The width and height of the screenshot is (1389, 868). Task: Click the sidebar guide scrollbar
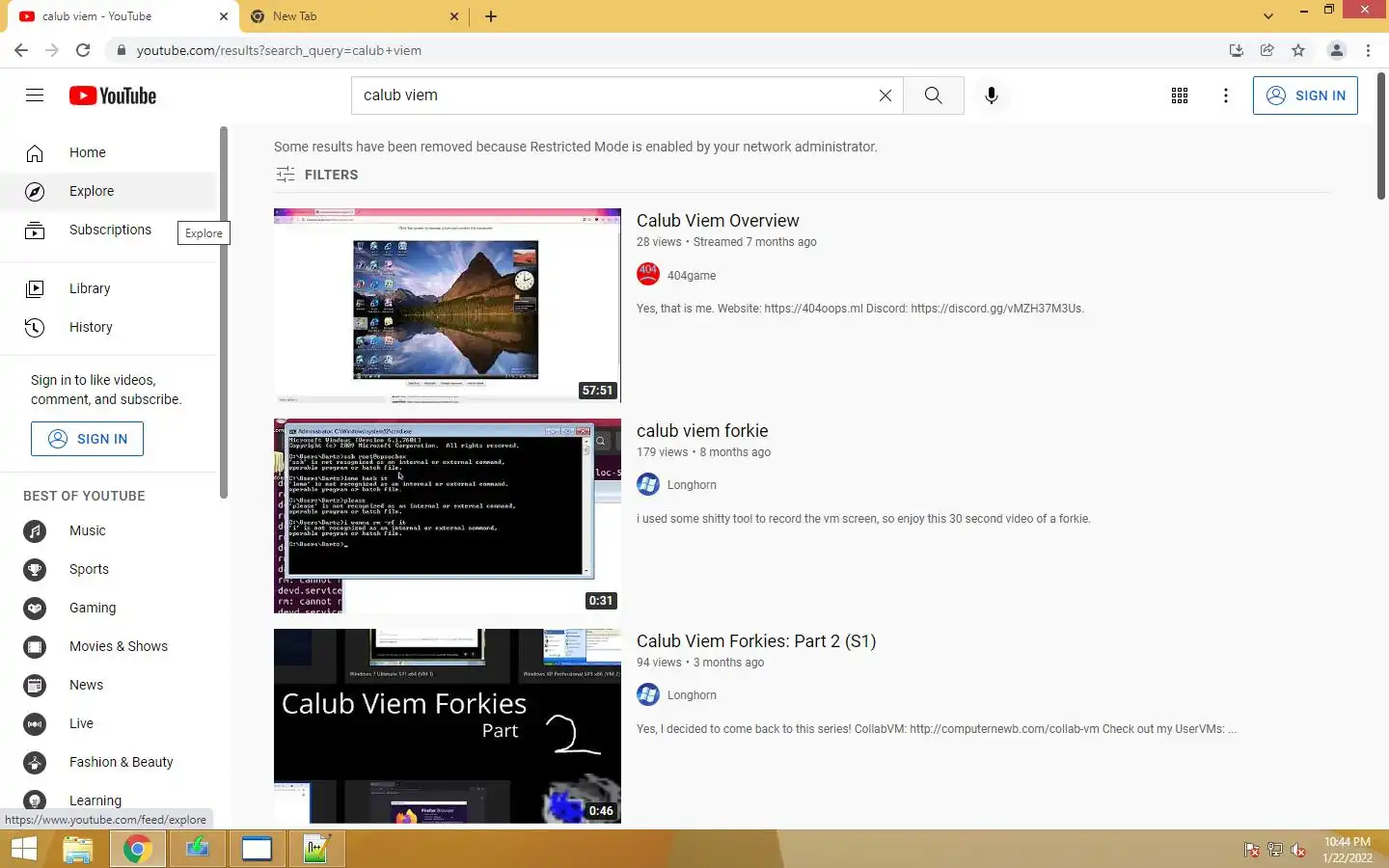pos(223,312)
